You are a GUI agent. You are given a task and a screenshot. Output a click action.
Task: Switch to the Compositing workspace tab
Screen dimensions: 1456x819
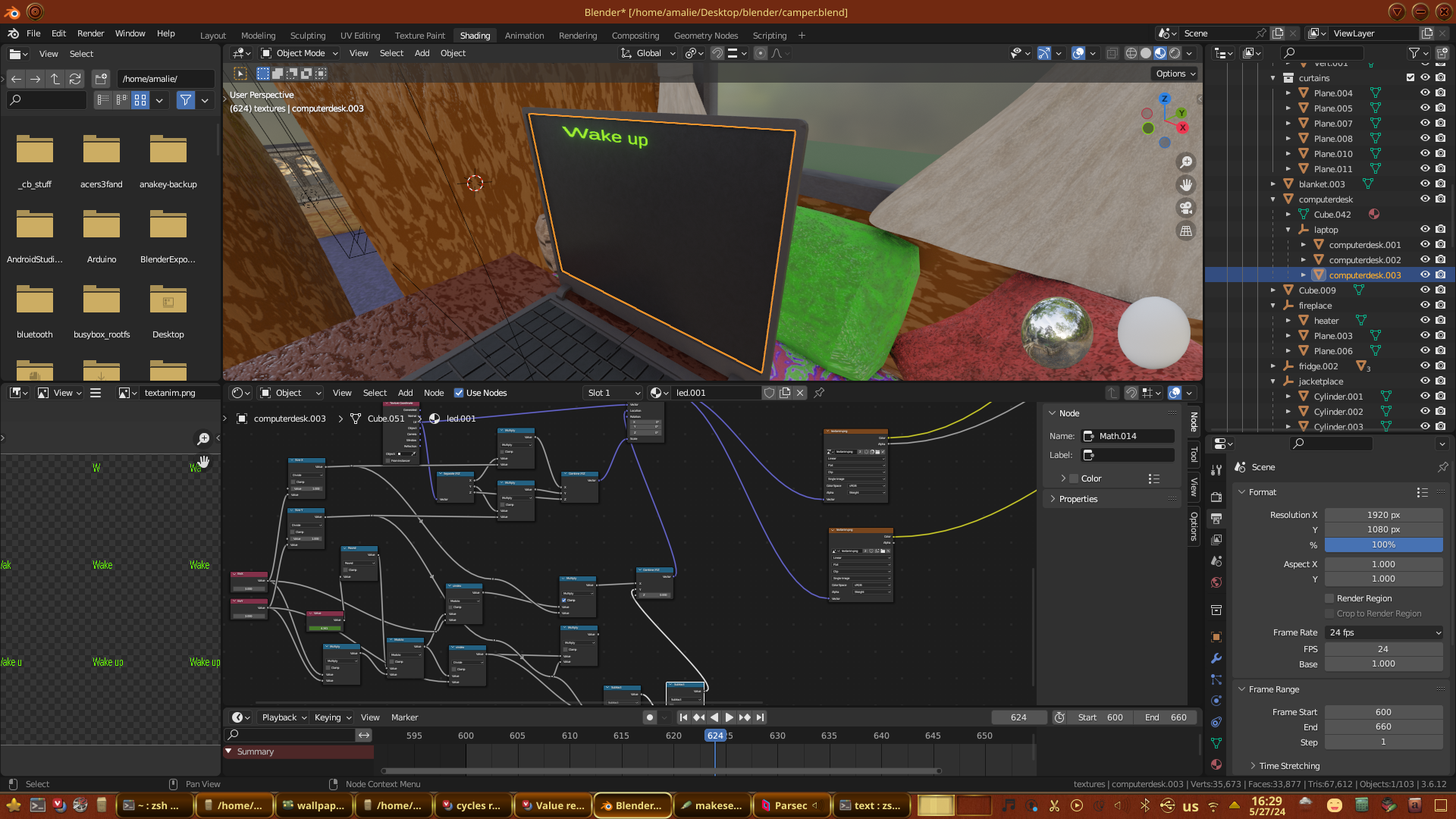click(x=635, y=36)
